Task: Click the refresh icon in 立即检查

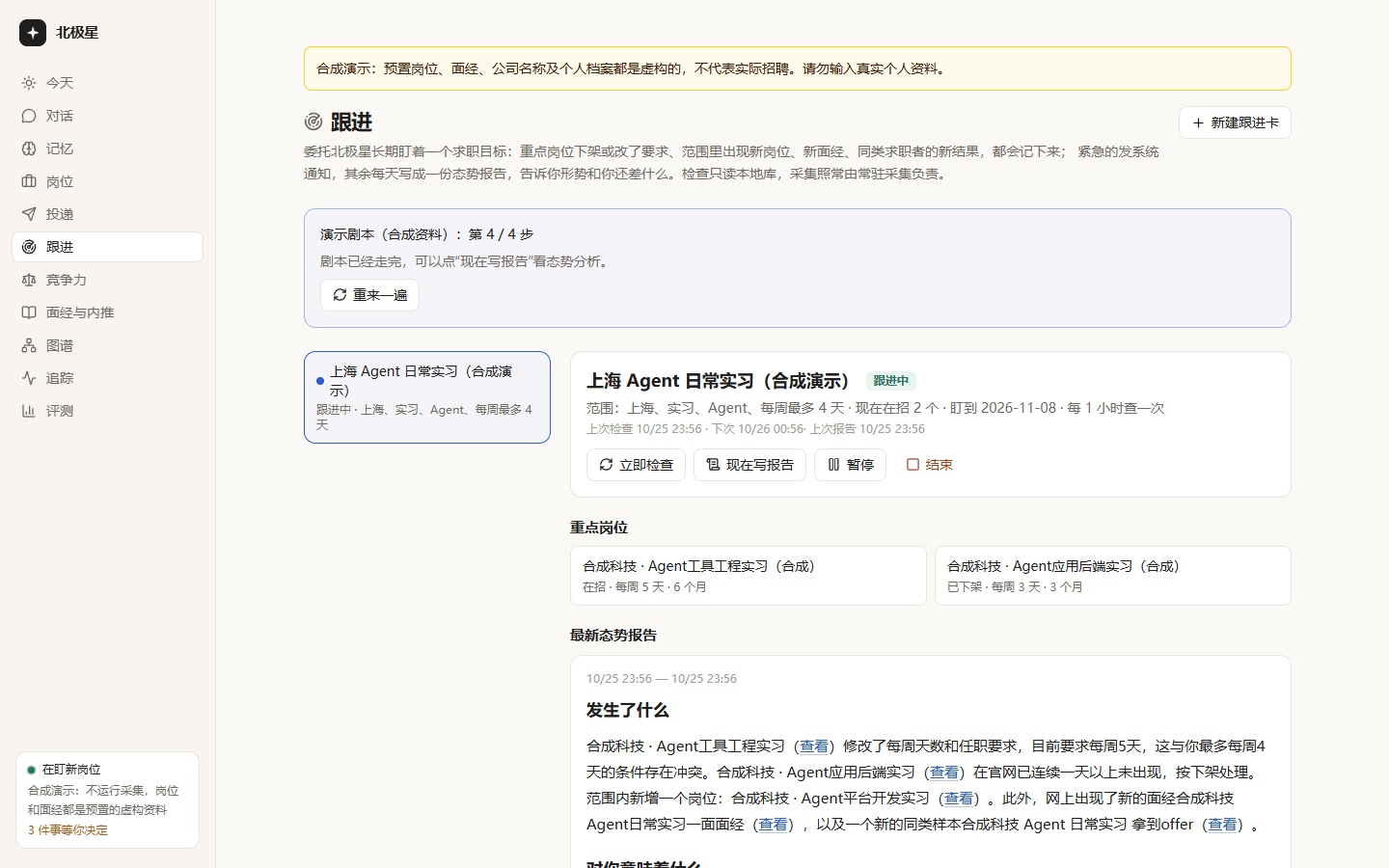Action: tap(606, 465)
